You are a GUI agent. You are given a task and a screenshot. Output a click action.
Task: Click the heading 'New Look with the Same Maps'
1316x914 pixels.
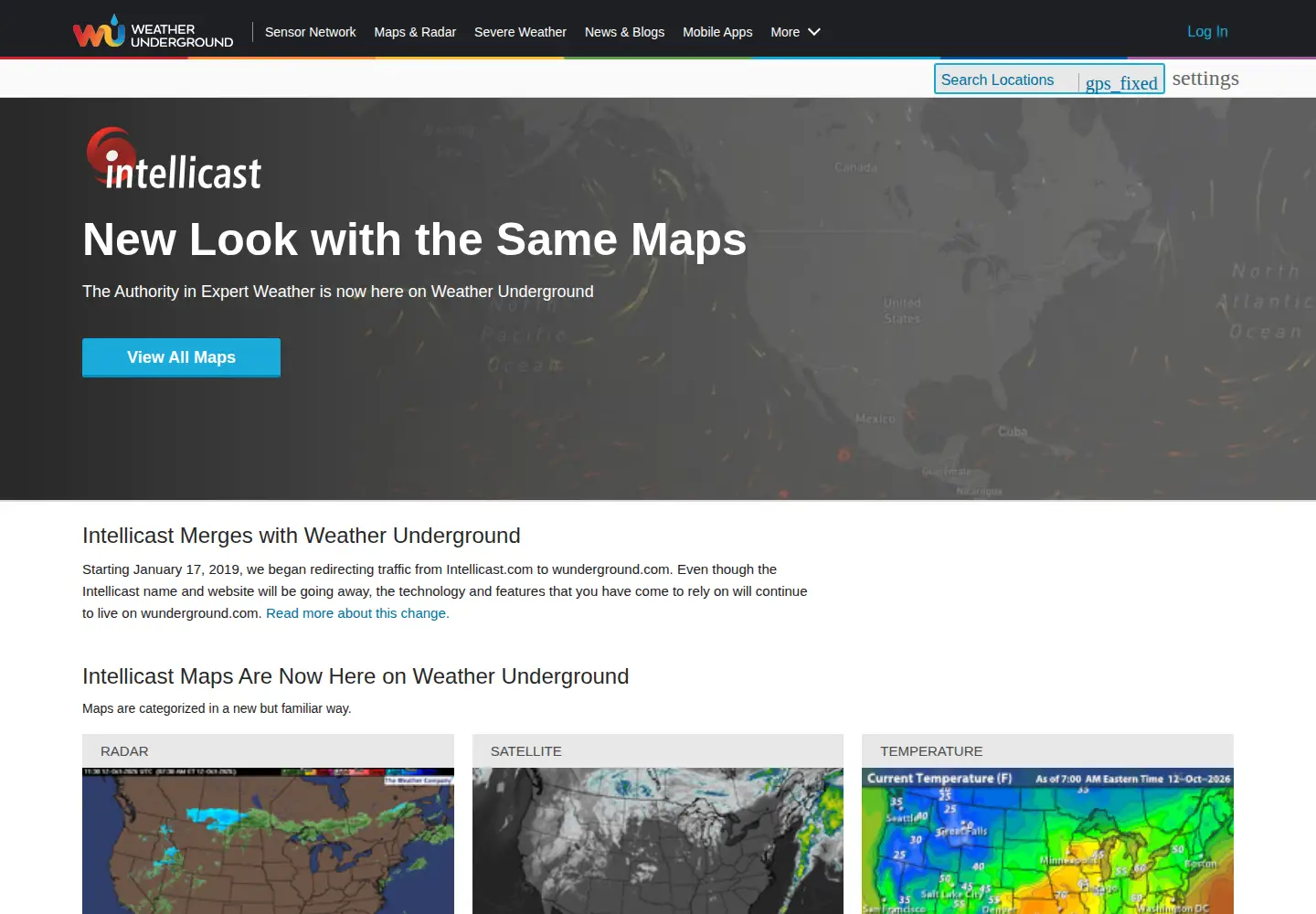[x=414, y=239]
